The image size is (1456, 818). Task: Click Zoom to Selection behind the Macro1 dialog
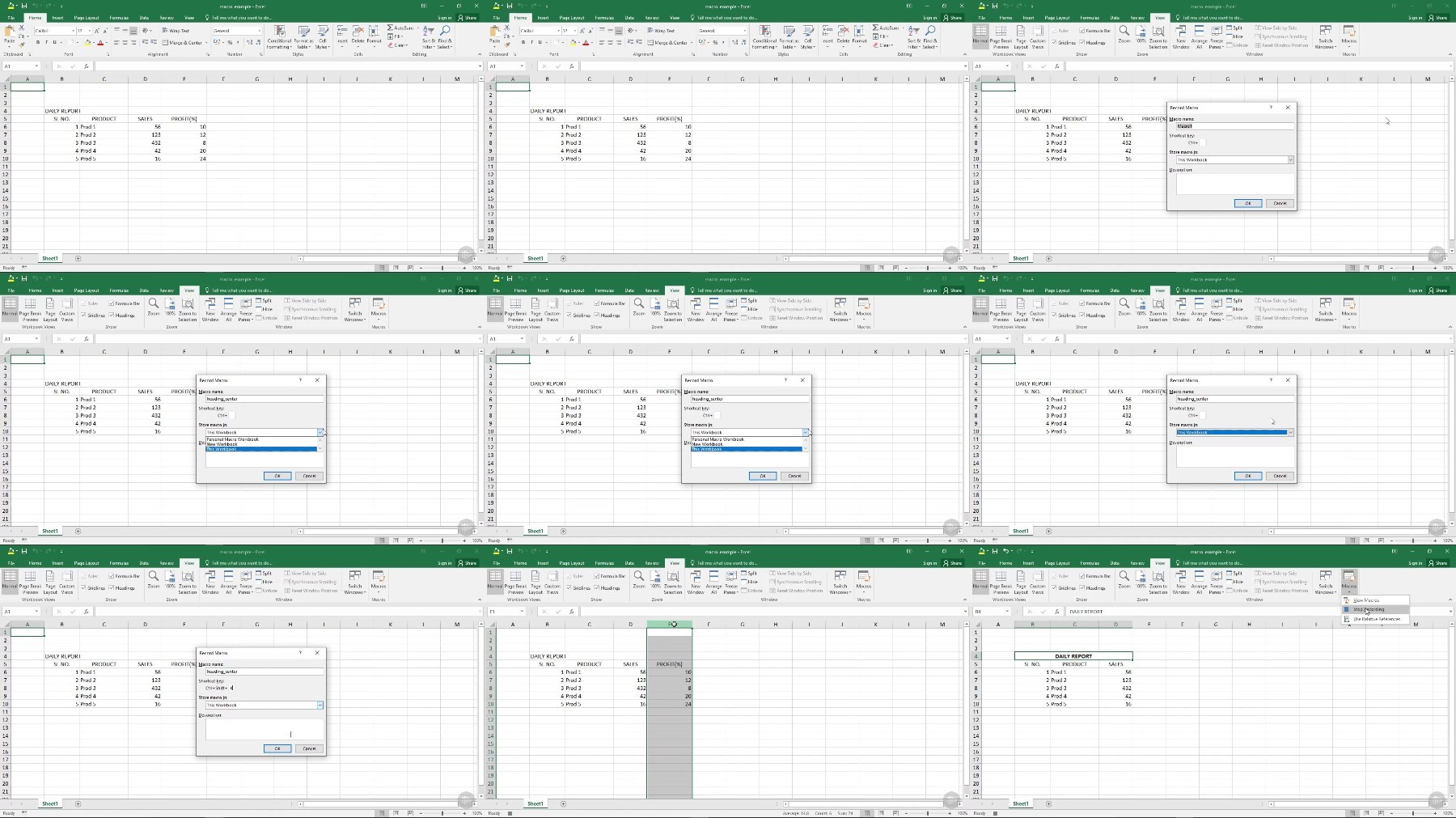(x=1158, y=36)
